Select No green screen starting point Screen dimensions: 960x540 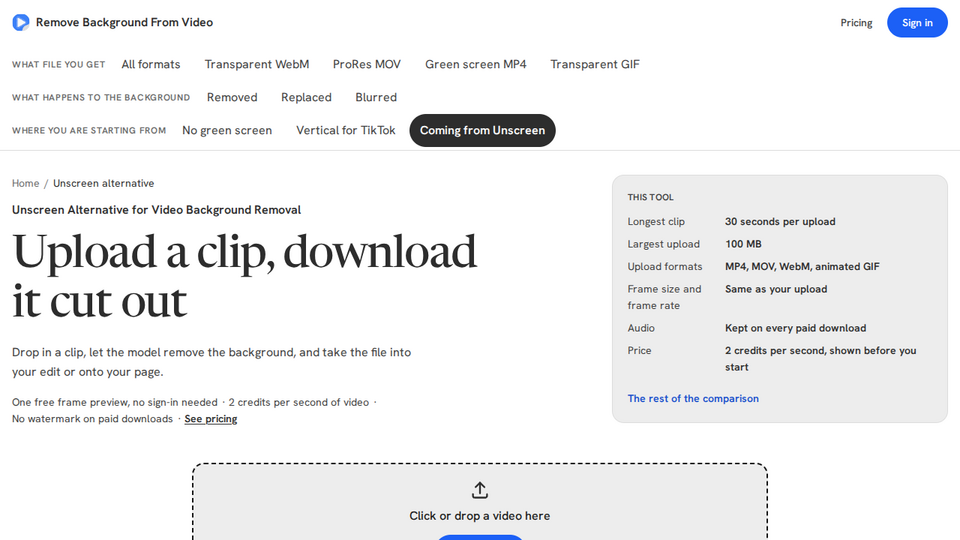227,130
